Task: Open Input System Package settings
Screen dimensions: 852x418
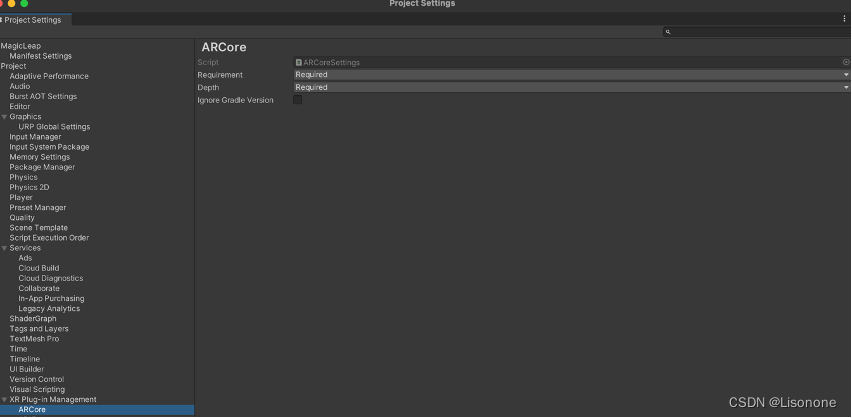Action: click(49, 147)
